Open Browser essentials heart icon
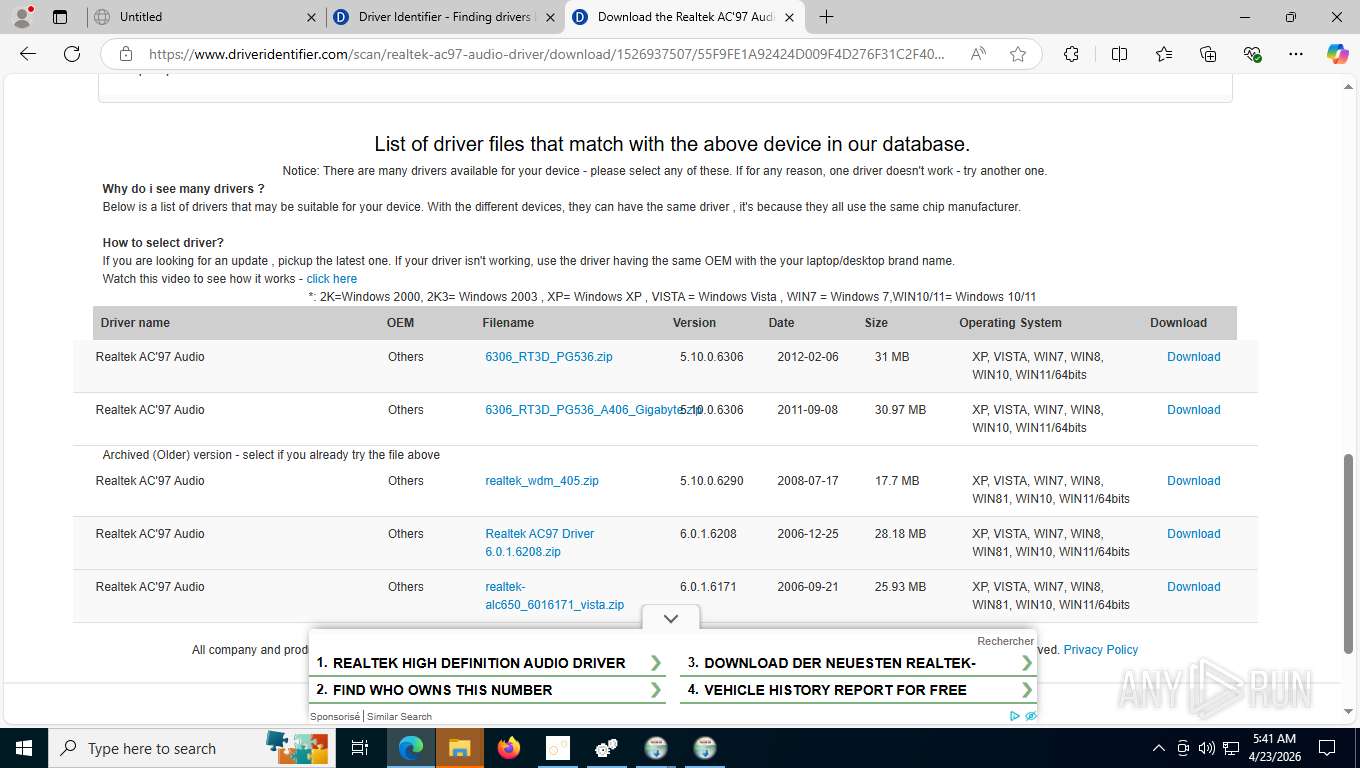 [x=1252, y=54]
